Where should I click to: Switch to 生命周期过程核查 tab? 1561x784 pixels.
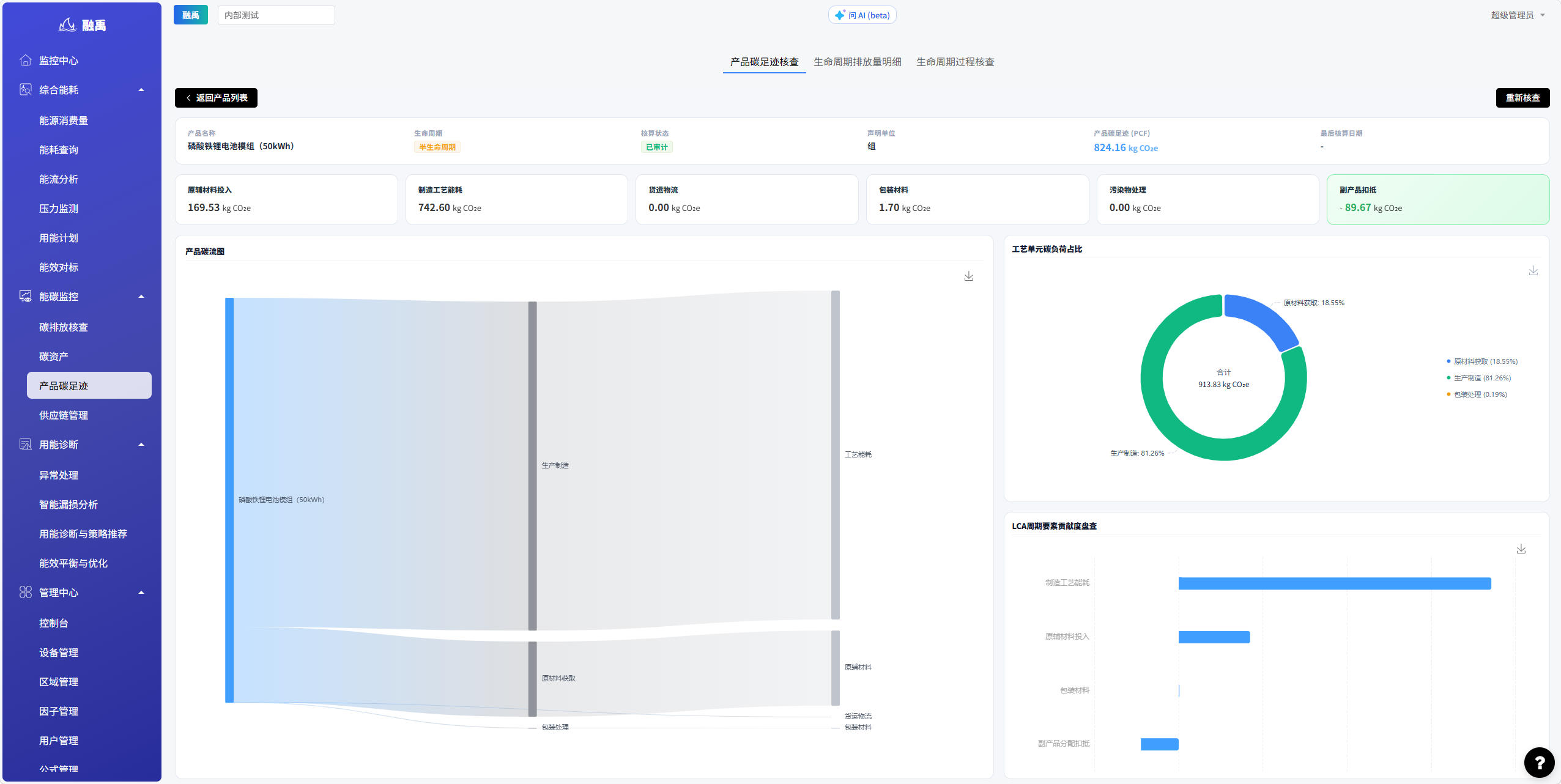[x=955, y=62]
